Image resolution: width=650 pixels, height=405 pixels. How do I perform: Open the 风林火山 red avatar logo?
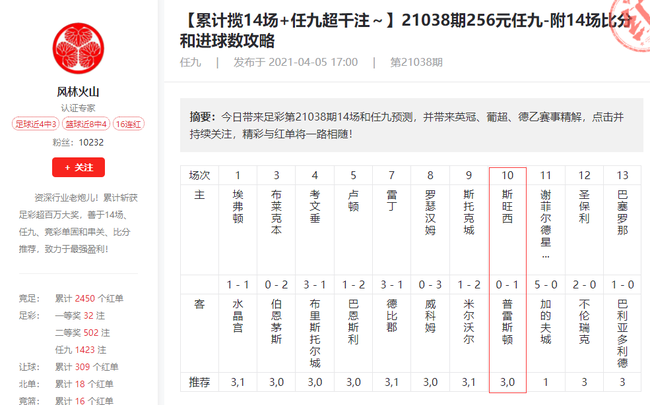click(x=78, y=49)
